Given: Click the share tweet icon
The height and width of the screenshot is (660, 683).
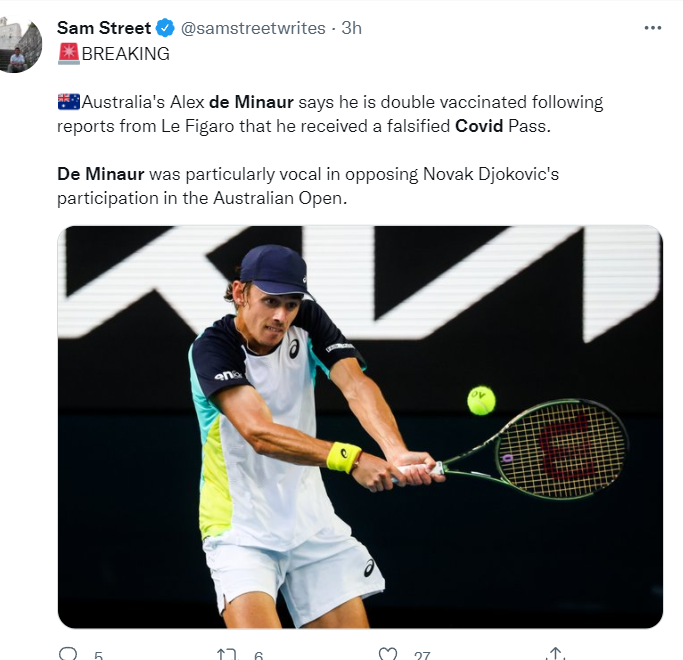Looking at the screenshot, I should click(x=553, y=654).
